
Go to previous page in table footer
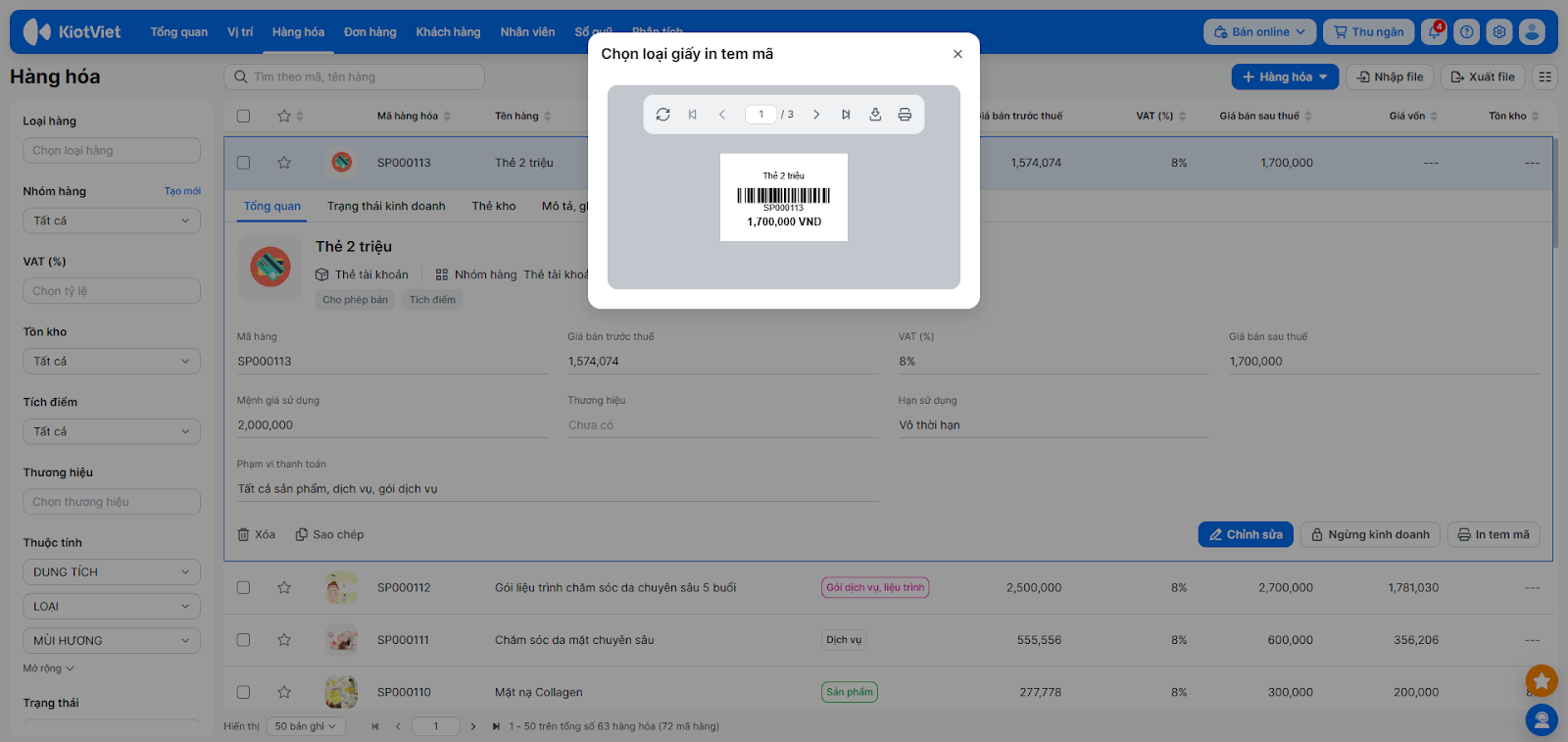(398, 726)
